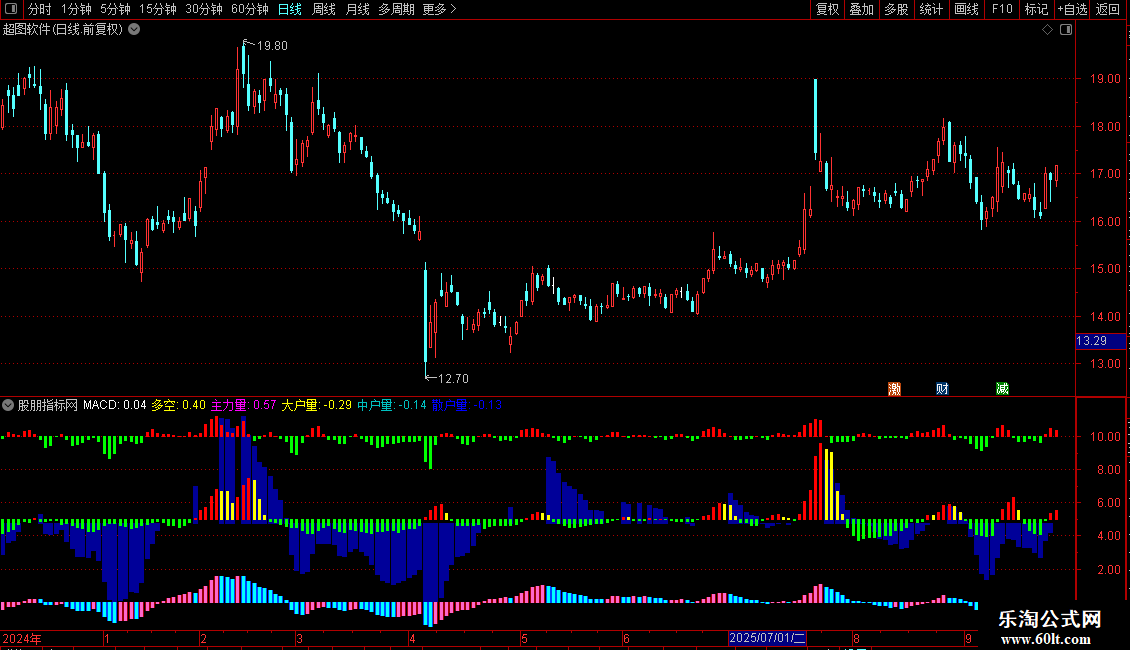The width and height of the screenshot is (1130, 650).
Task: Switch to 月线 monthly chart
Action: [357, 9]
